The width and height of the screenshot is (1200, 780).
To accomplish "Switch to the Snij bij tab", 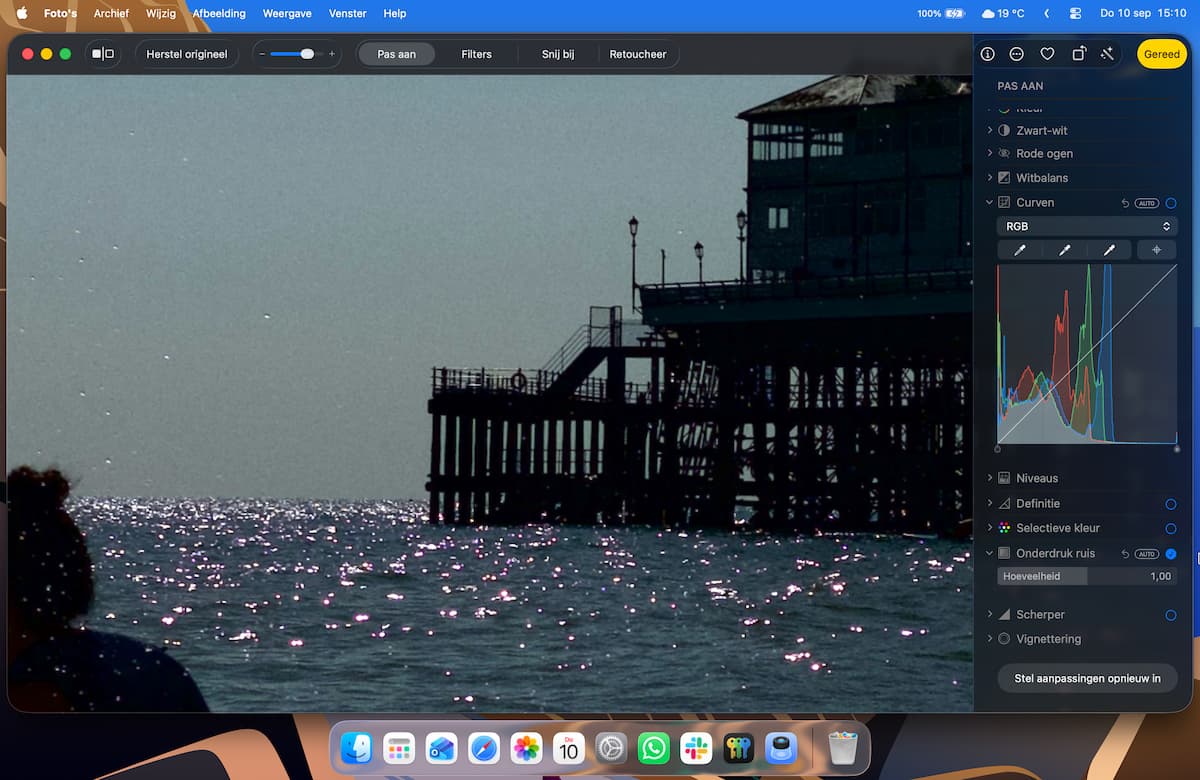I will (x=558, y=54).
